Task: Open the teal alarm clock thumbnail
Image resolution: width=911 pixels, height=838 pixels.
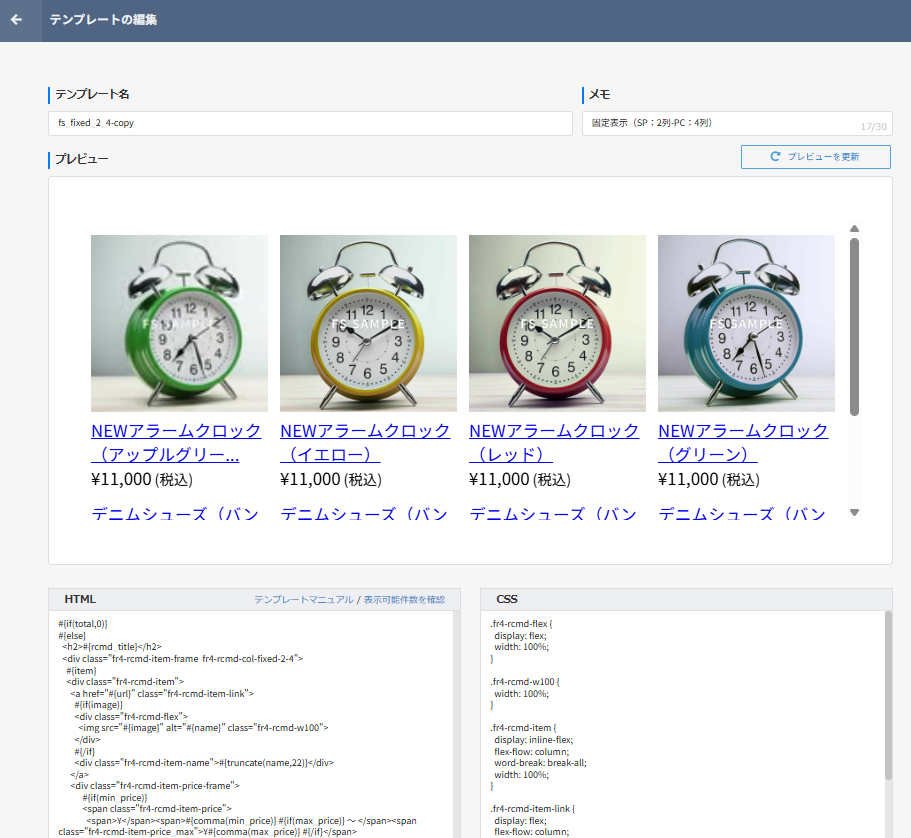Action: [746, 323]
